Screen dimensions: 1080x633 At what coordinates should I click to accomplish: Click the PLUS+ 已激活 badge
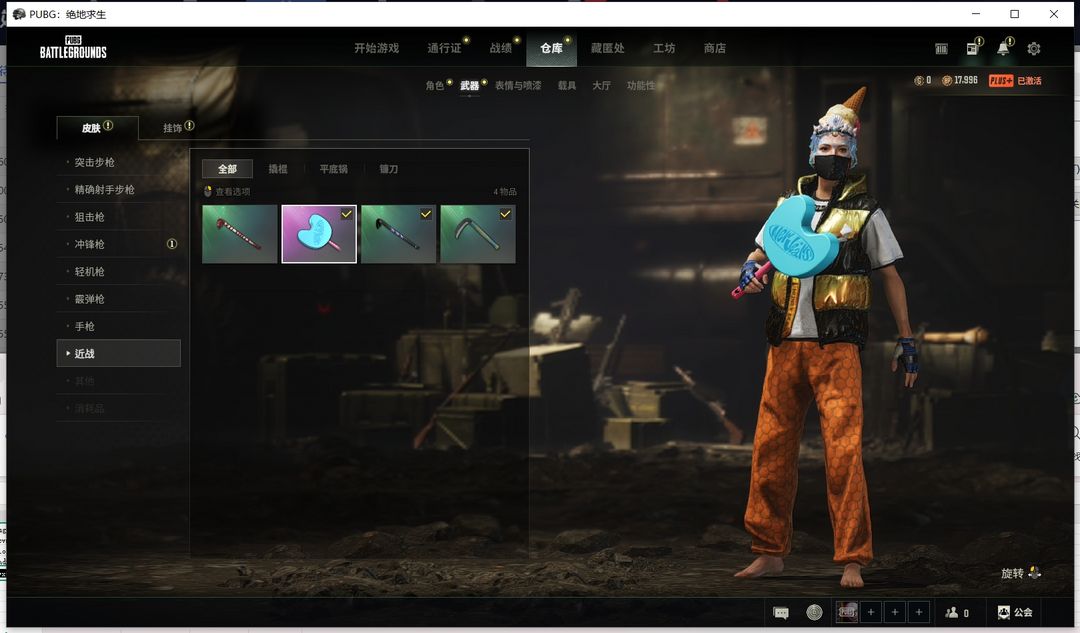(1014, 81)
